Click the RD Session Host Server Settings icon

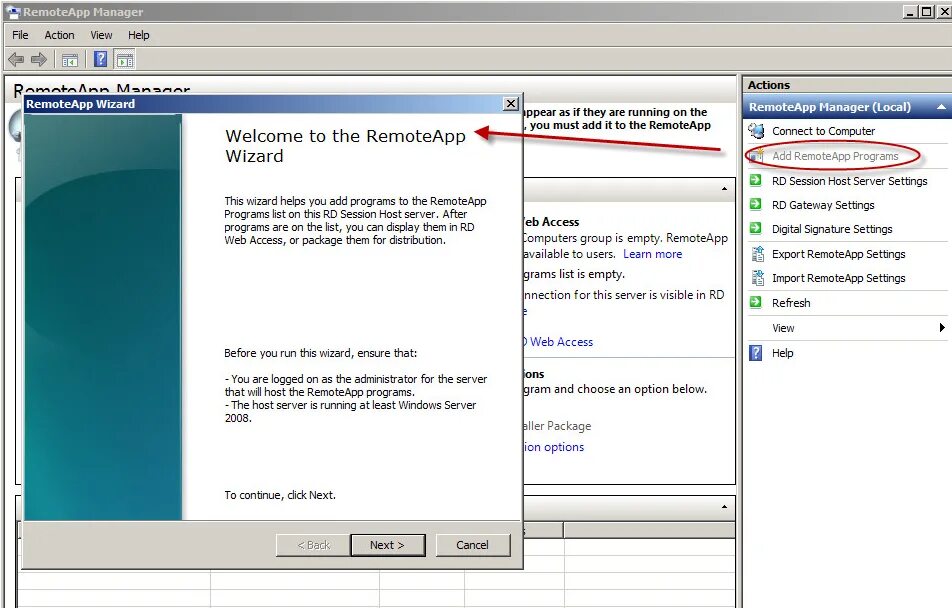[756, 180]
